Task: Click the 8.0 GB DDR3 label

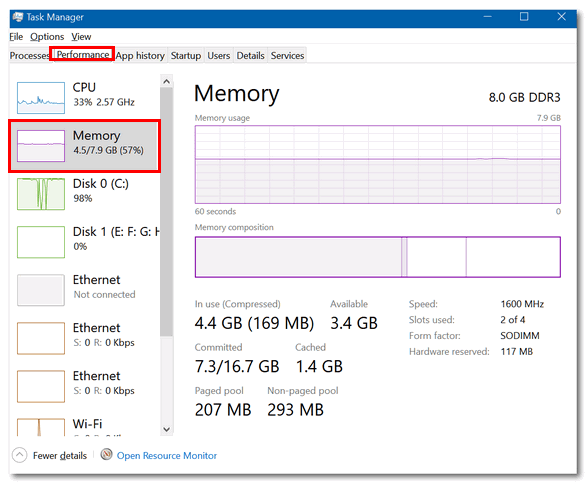Action: click(x=524, y=98)
